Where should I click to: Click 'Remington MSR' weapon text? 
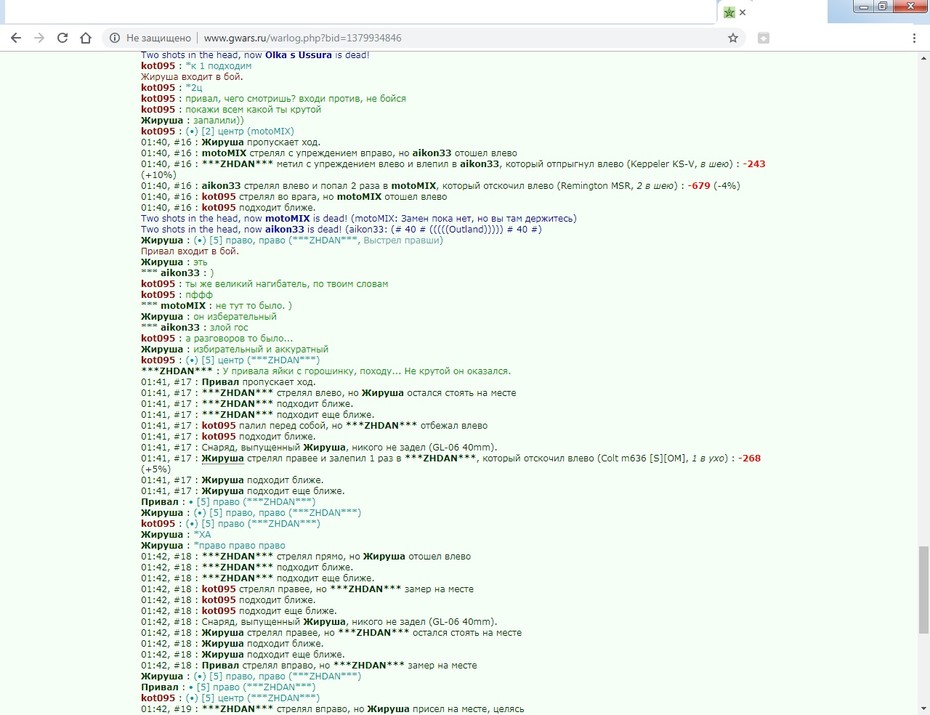[x=595, y=186]
